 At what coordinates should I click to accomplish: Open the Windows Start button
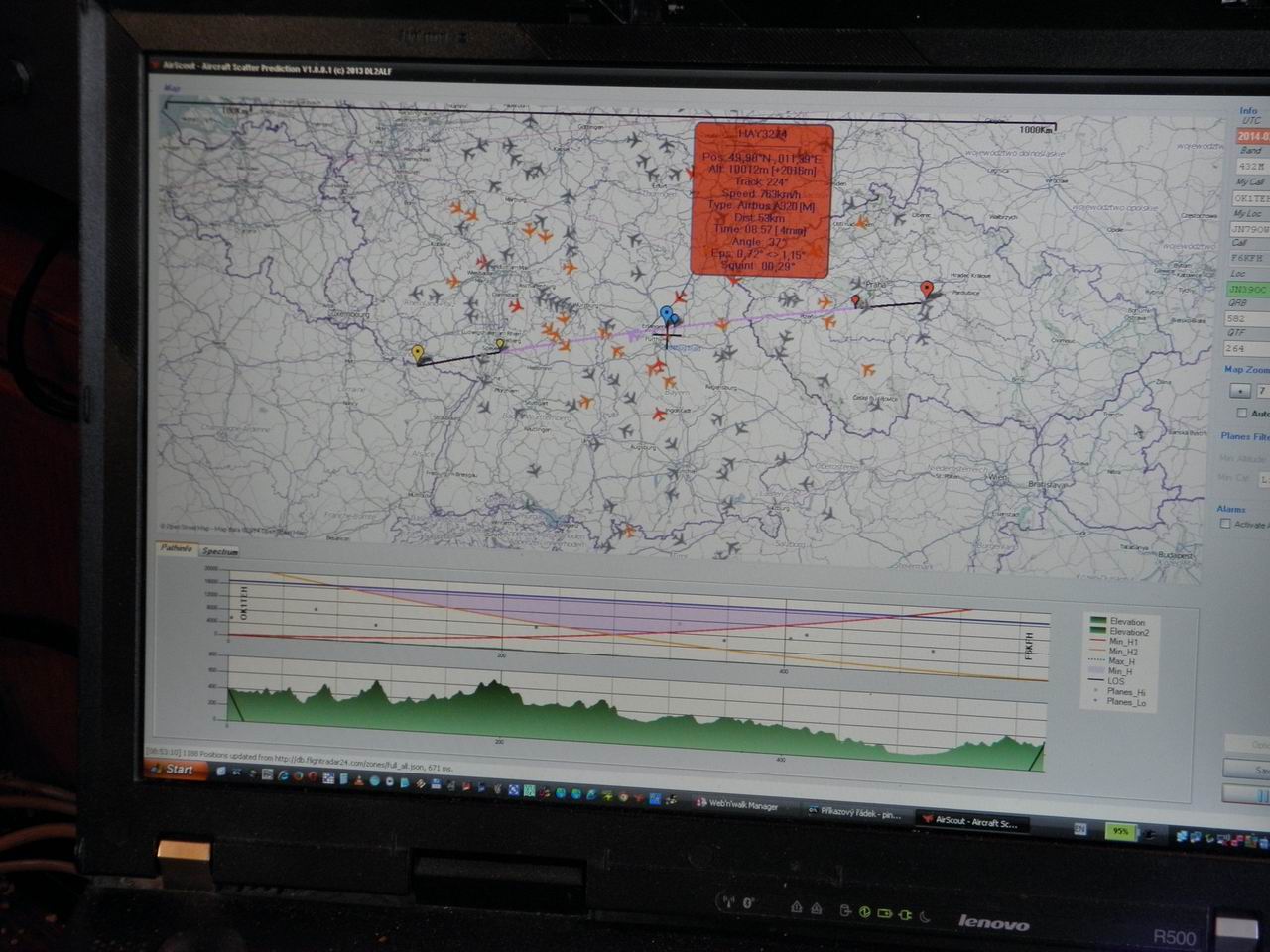pyautogui.click(x=176, y=769)
